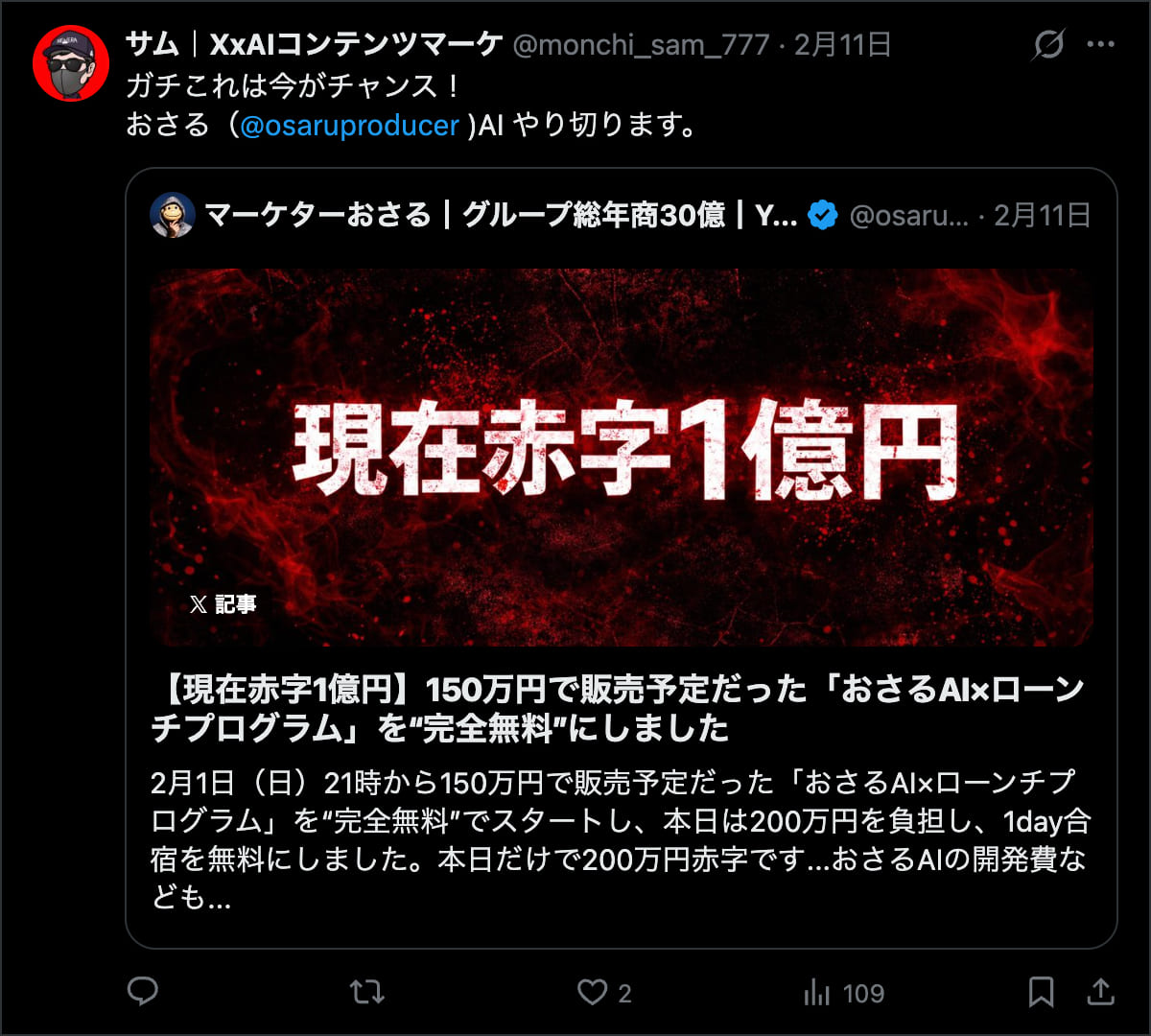Click the X 記事 article label
1151x1036 pixels.
click(223, 604)
